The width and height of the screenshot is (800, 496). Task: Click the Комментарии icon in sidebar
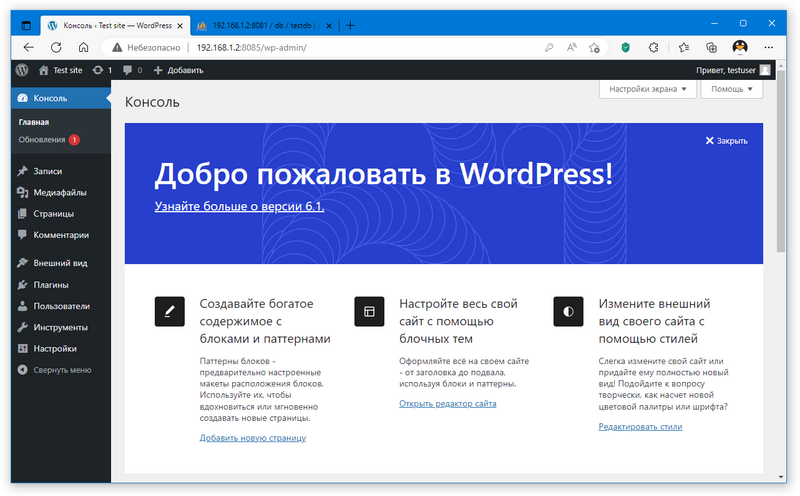coord(22,235)
